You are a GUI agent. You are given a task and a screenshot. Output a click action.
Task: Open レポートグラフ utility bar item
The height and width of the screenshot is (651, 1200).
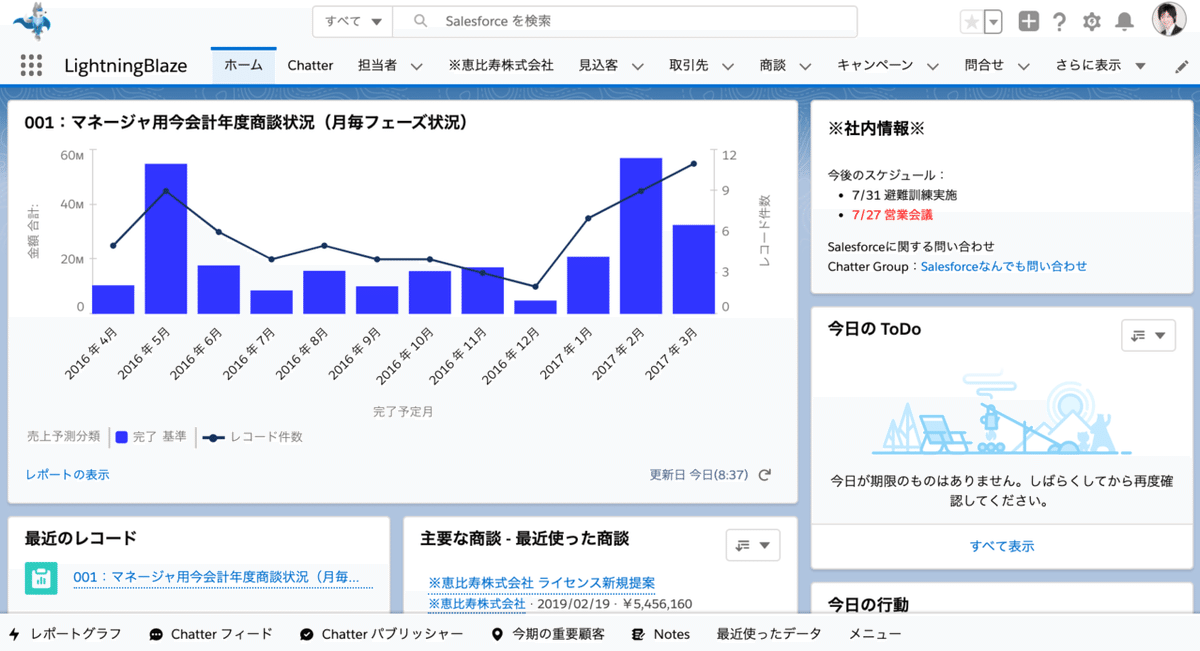[x=65, y=634]
